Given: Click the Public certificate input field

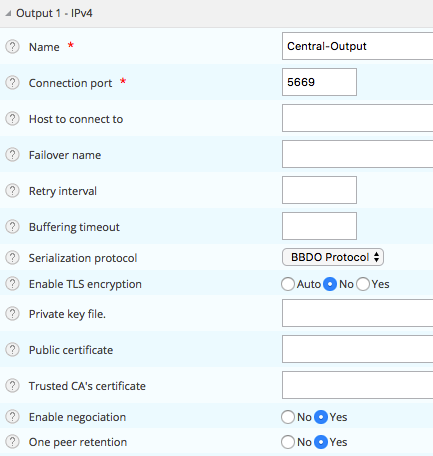Looking at the screenshot, I should [357, 349].
